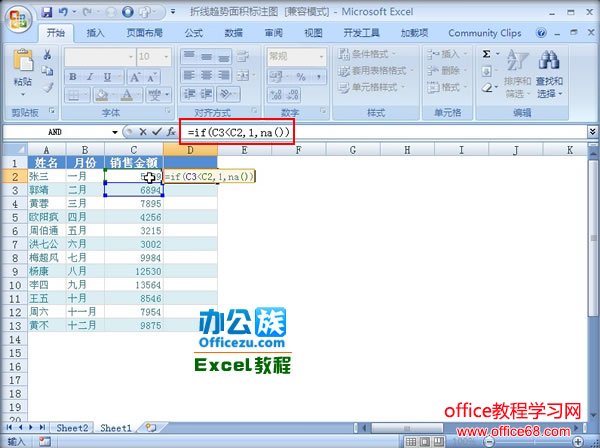Click the Paste icon

[23, 61]
